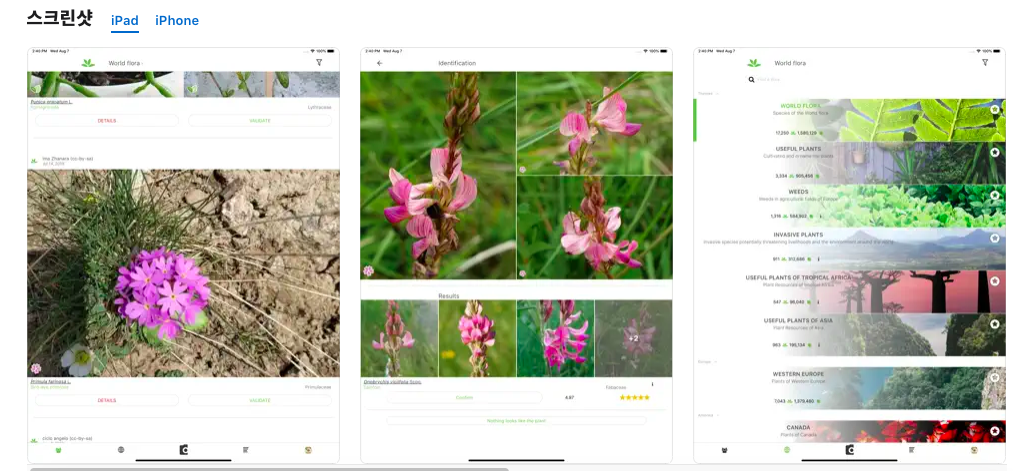Tap VALIDATE under the Punica granatum post

click(260, 120)
